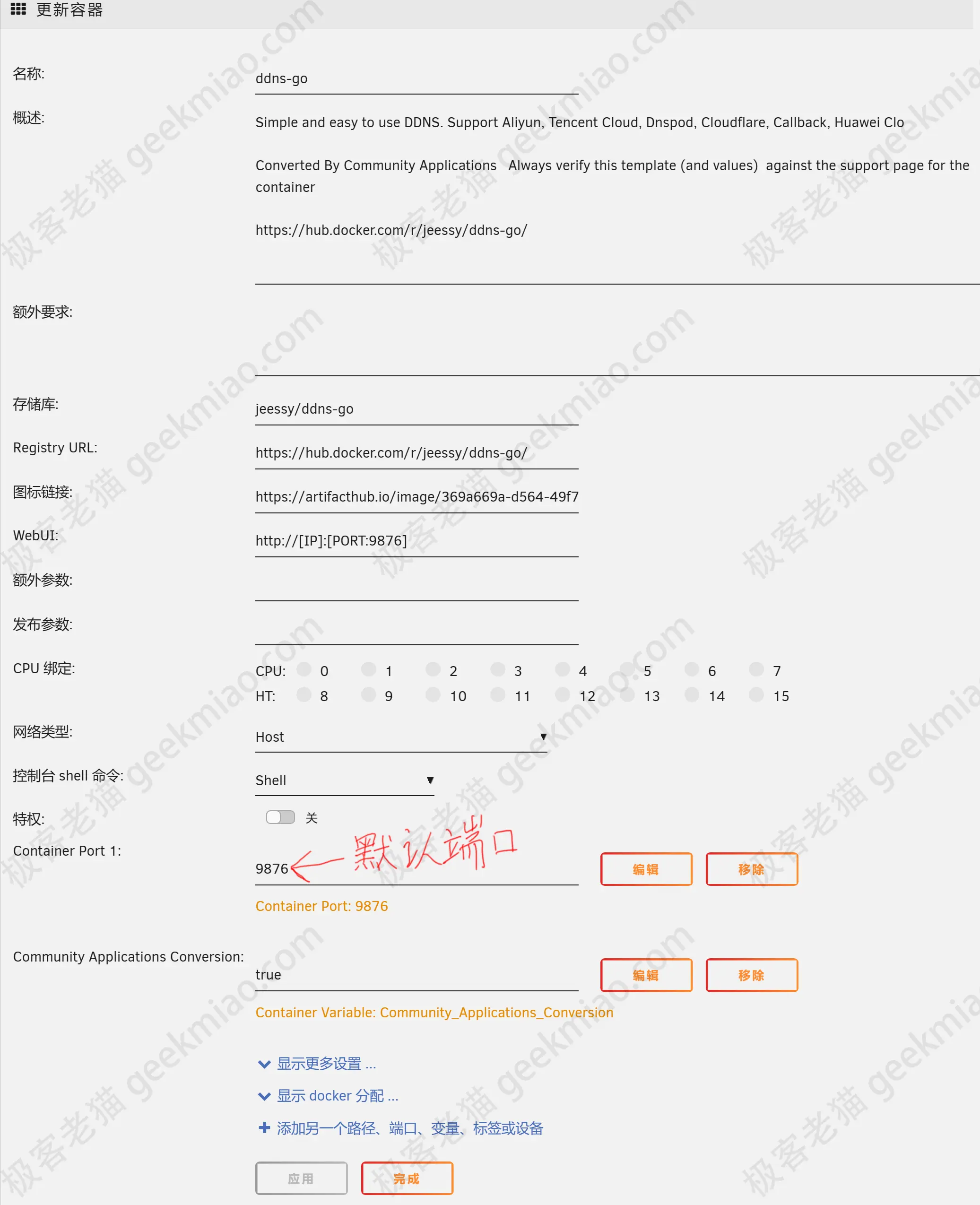The height and width of the screenshot is (1205, 980).
Task: Click the 图标链接 artifacthub icon
Action: (417, 496)
